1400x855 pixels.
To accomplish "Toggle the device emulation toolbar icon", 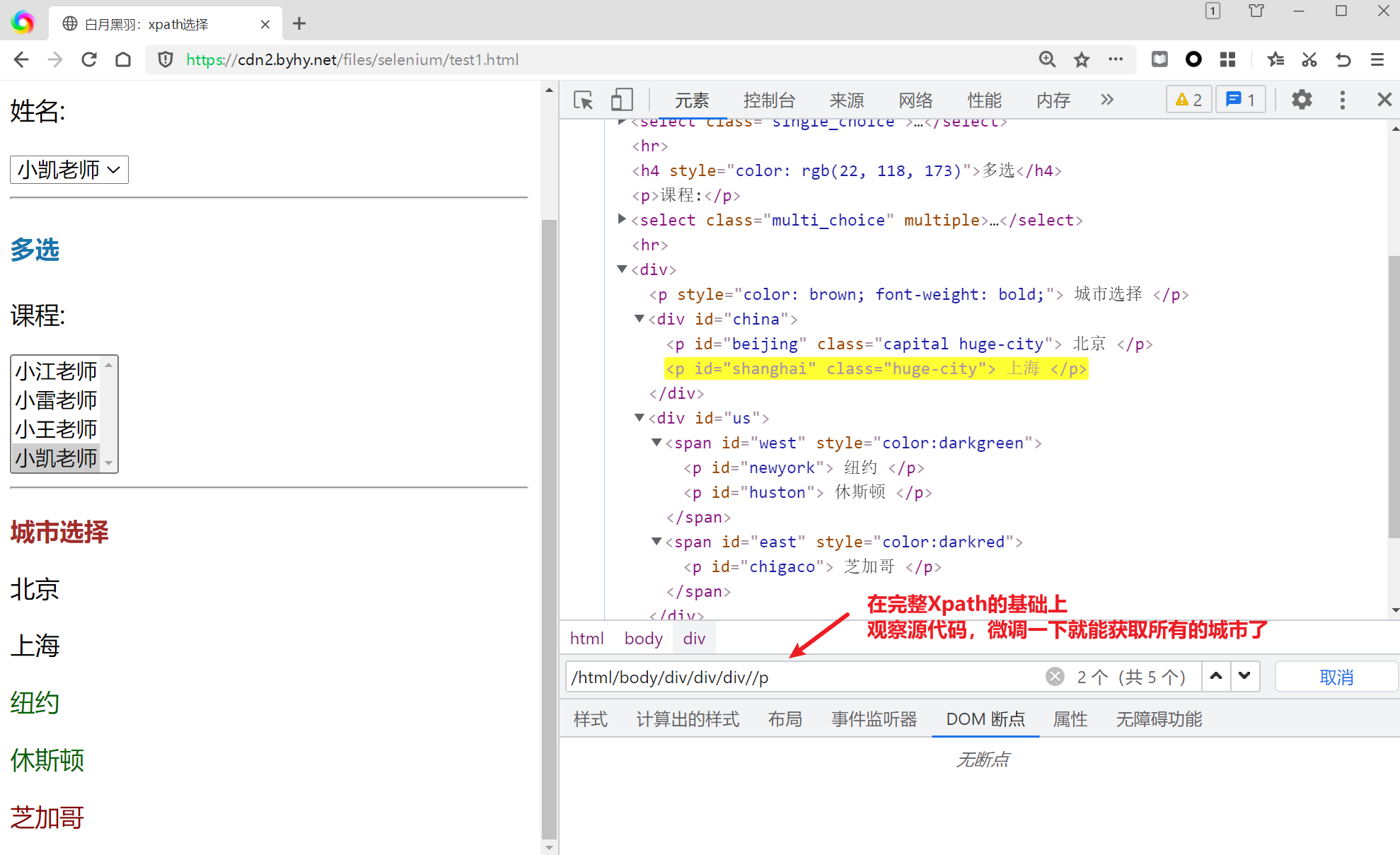I will click(x=622, y=100).
